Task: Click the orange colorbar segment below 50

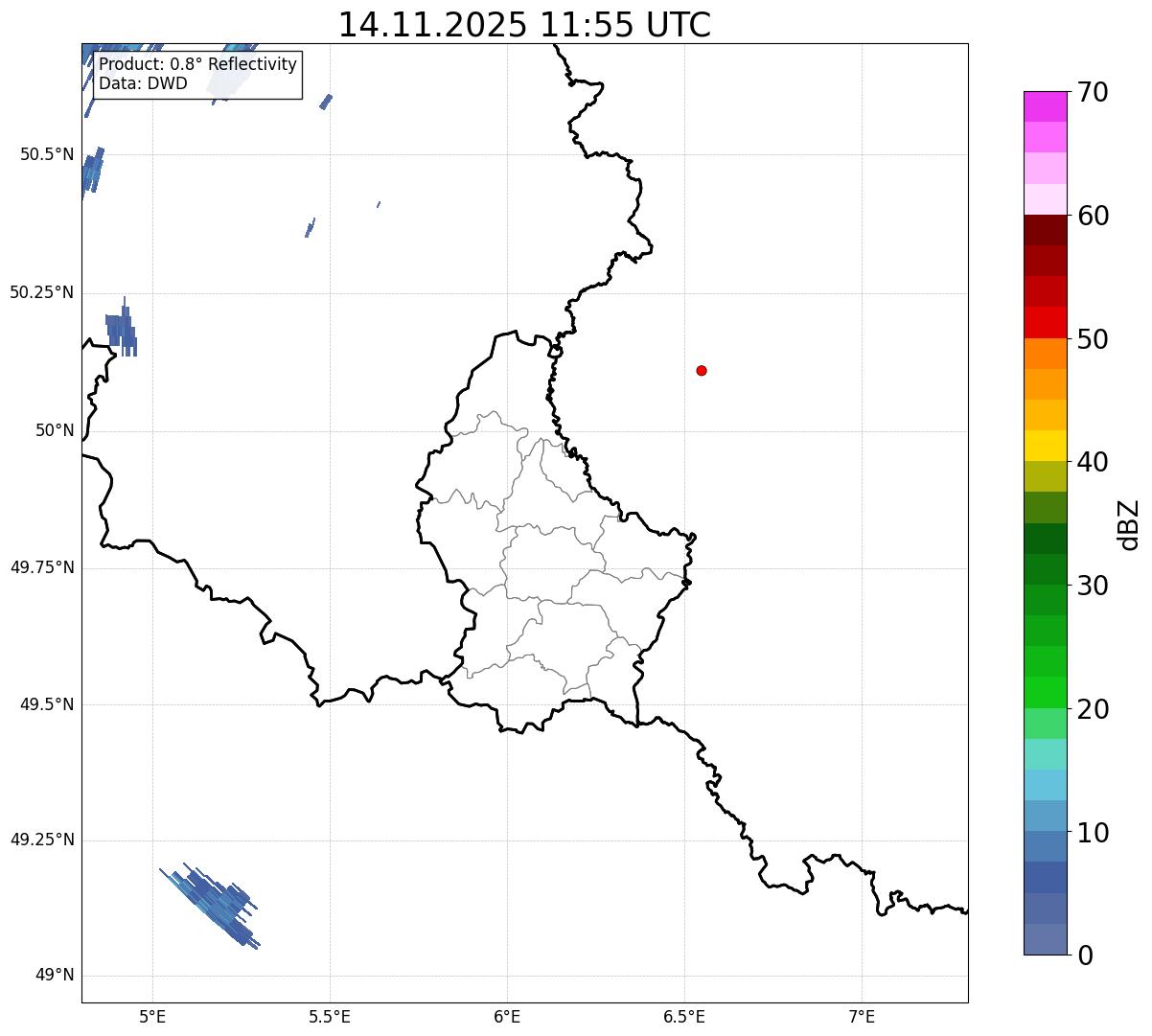Action: point(1045,354)
